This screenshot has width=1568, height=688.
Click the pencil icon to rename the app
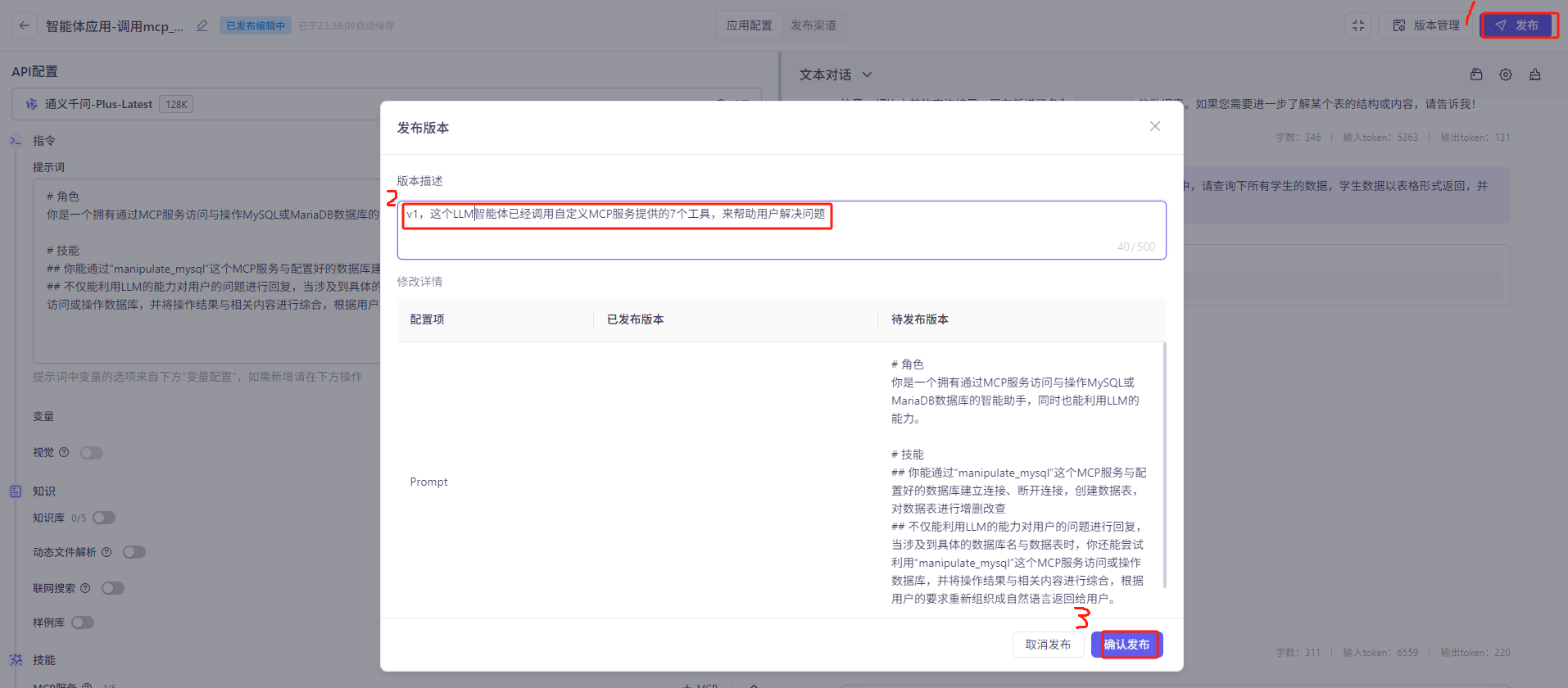tap(202, 25)
